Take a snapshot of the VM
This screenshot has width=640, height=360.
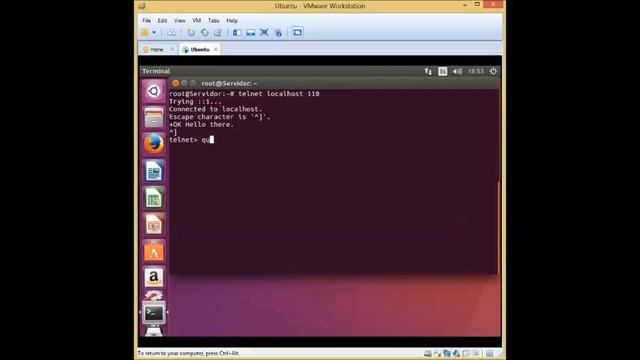click(x=191, y=33)
